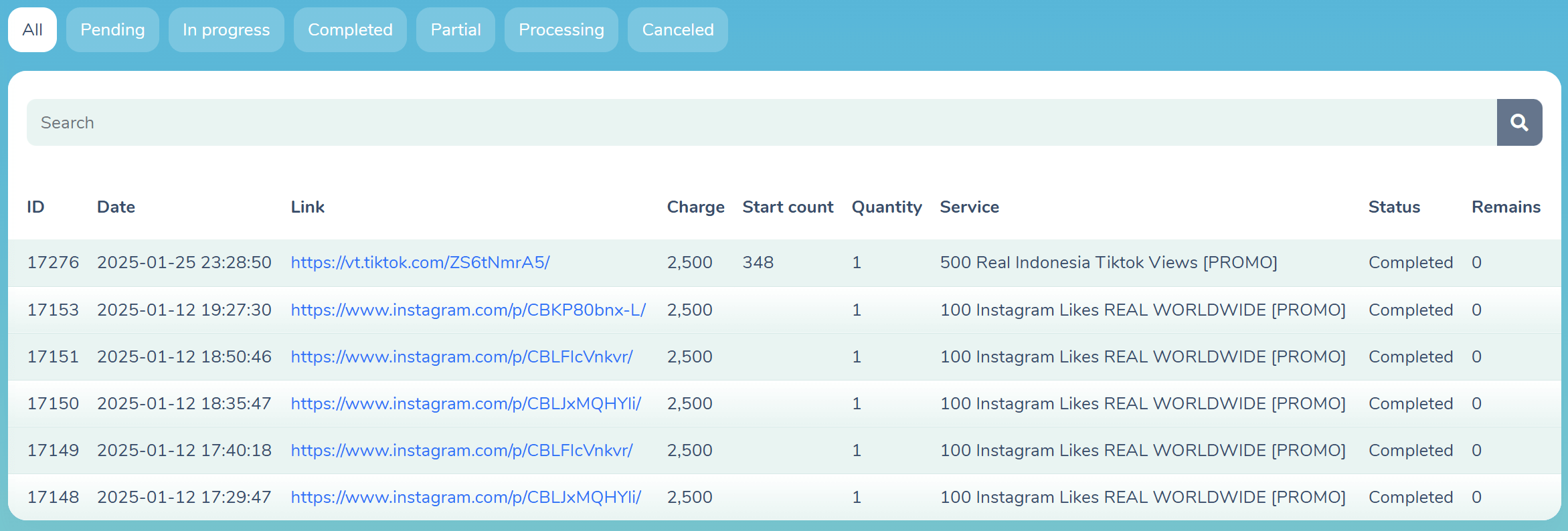Select the All orders tab
This screenshot has width=1568, height=531.
[32, 29]
